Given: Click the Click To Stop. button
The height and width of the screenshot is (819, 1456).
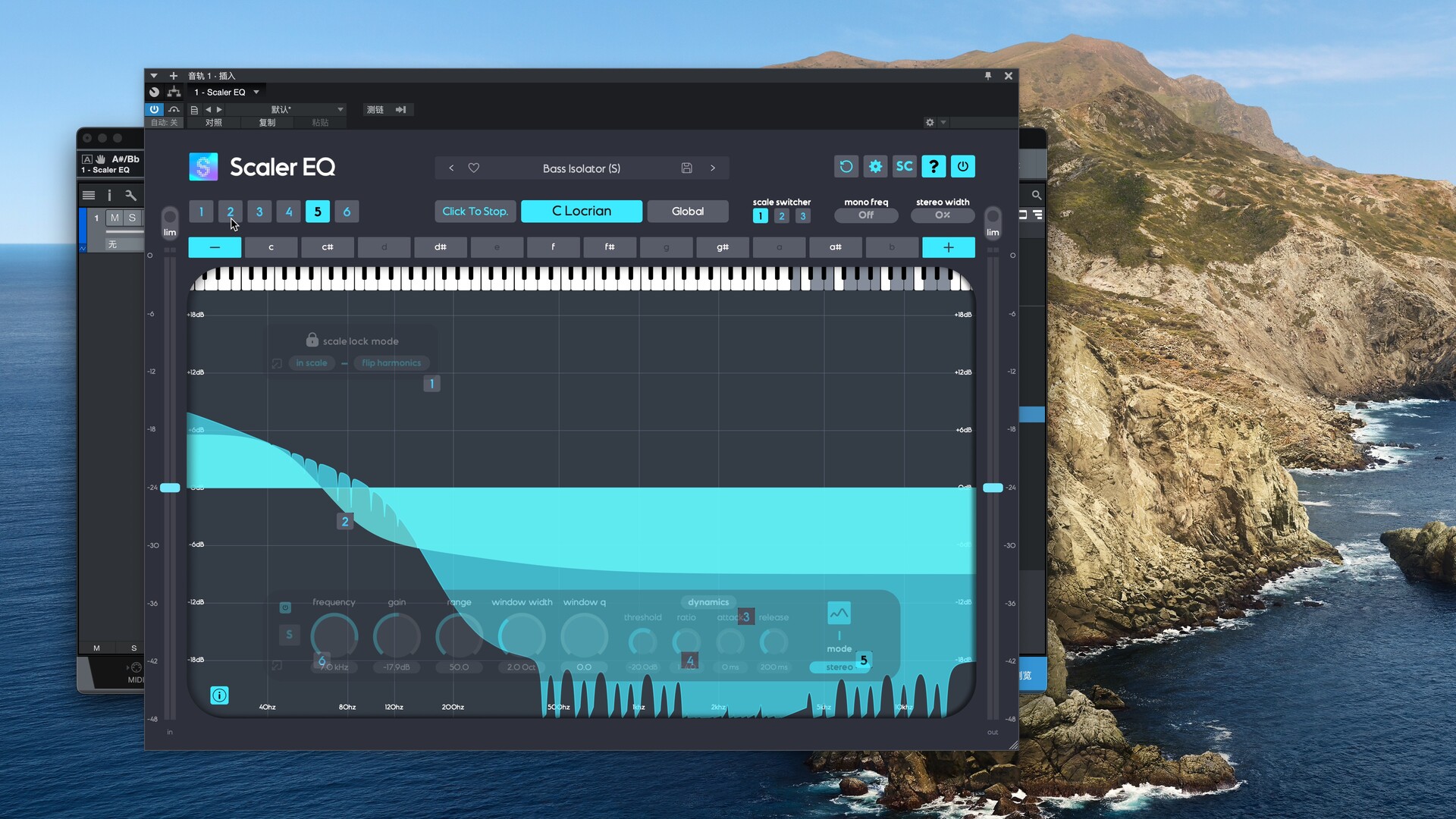Looking at the screenshot, I should tap(475, 211).
